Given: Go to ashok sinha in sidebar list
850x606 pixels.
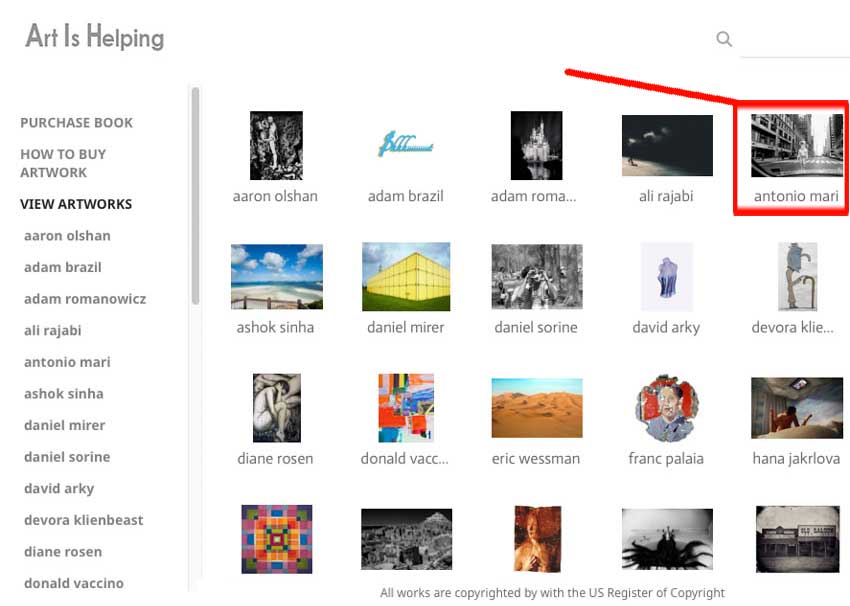Looking at the screenshot, I should click(64, 394).
